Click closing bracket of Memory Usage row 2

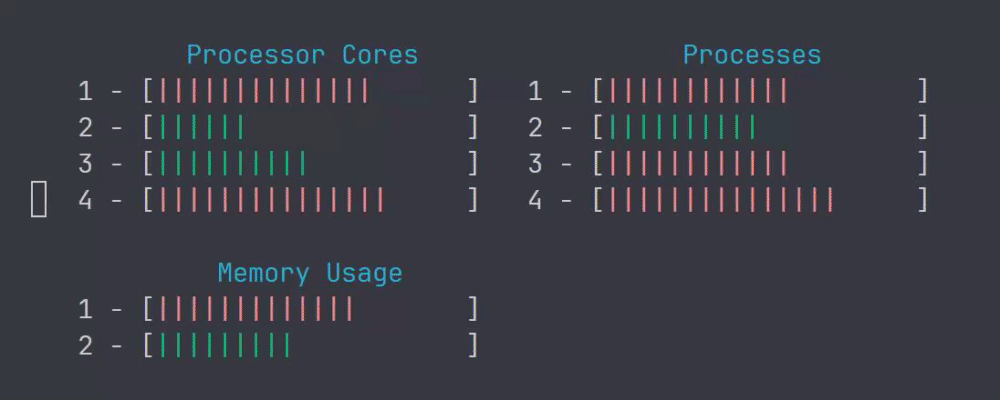coord(473,346)
